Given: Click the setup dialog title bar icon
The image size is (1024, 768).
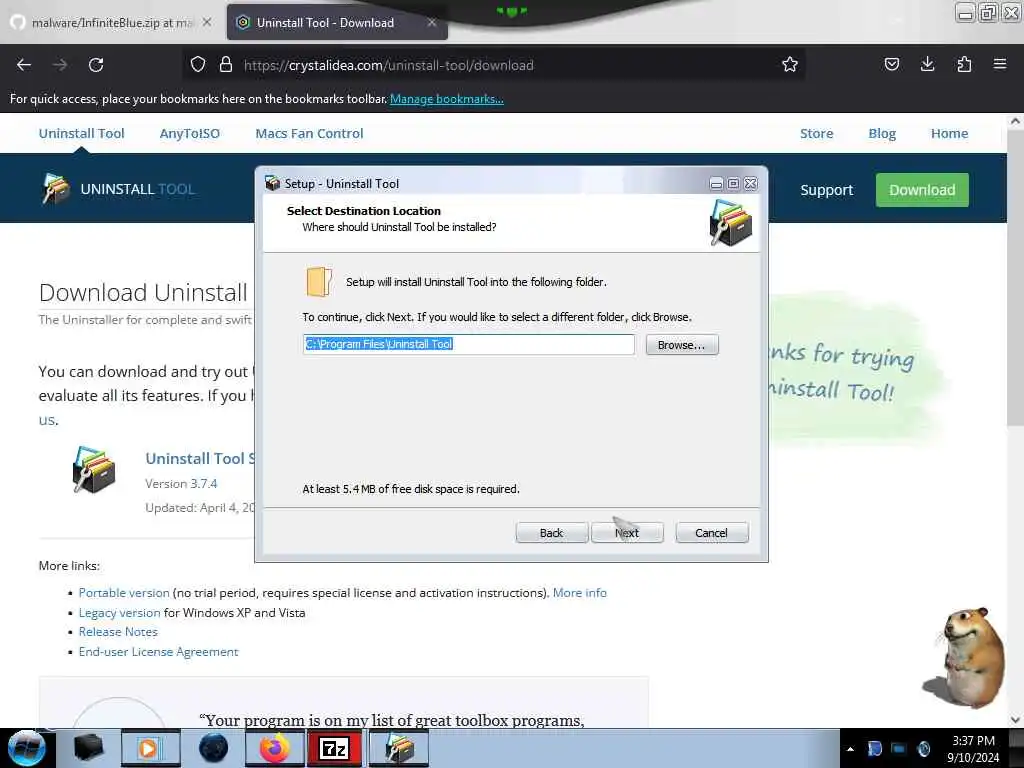Looking at the screenshot, I should (272, 184).
